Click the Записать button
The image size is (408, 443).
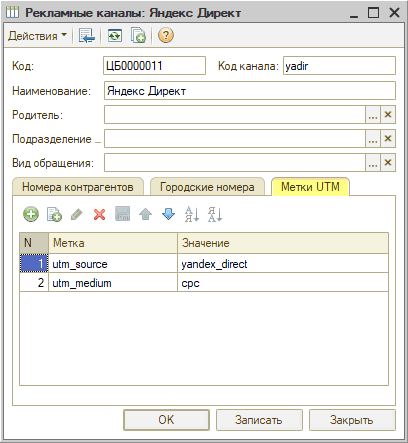tap(259, 420)
